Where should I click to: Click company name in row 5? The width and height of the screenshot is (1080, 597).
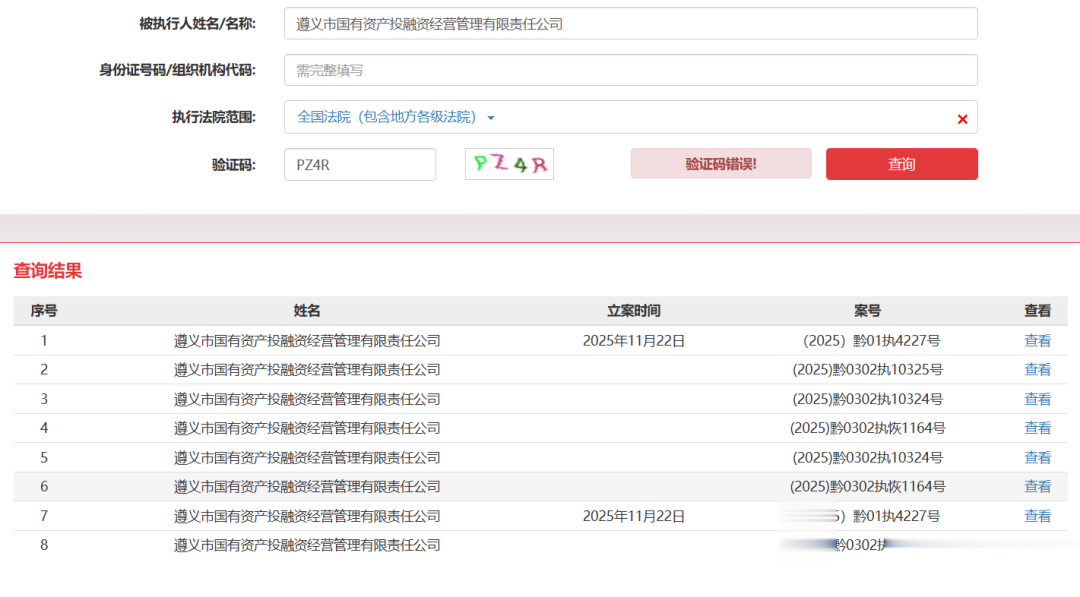tap(307, 457)
